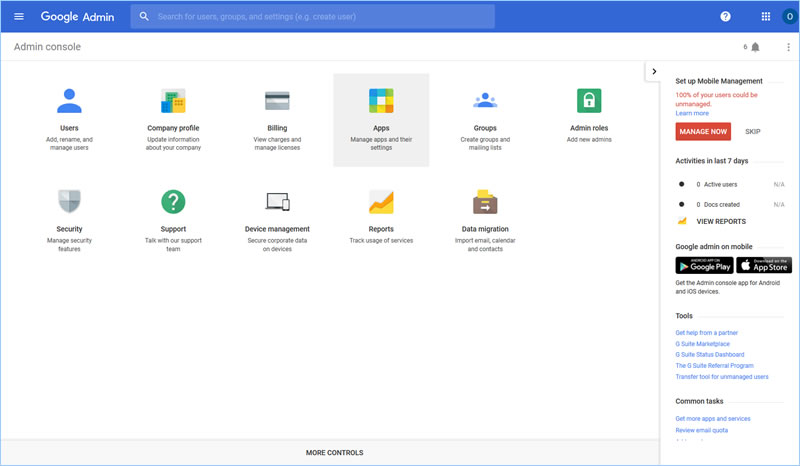Open Transfer tool for unmanaged users

coord(722,377)
